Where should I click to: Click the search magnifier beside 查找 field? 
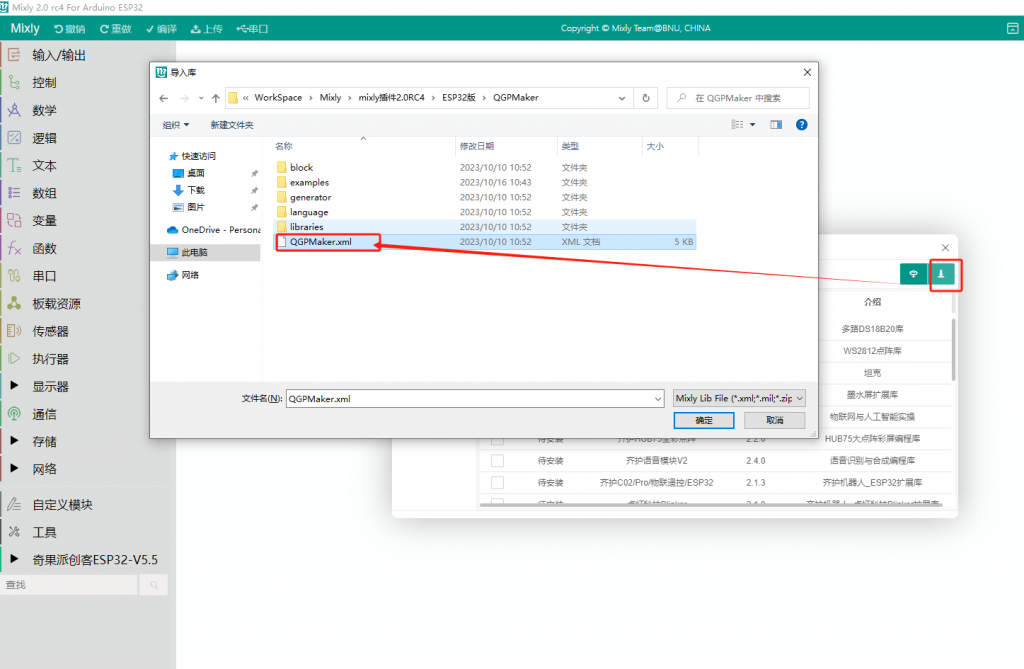click(154, 585)
